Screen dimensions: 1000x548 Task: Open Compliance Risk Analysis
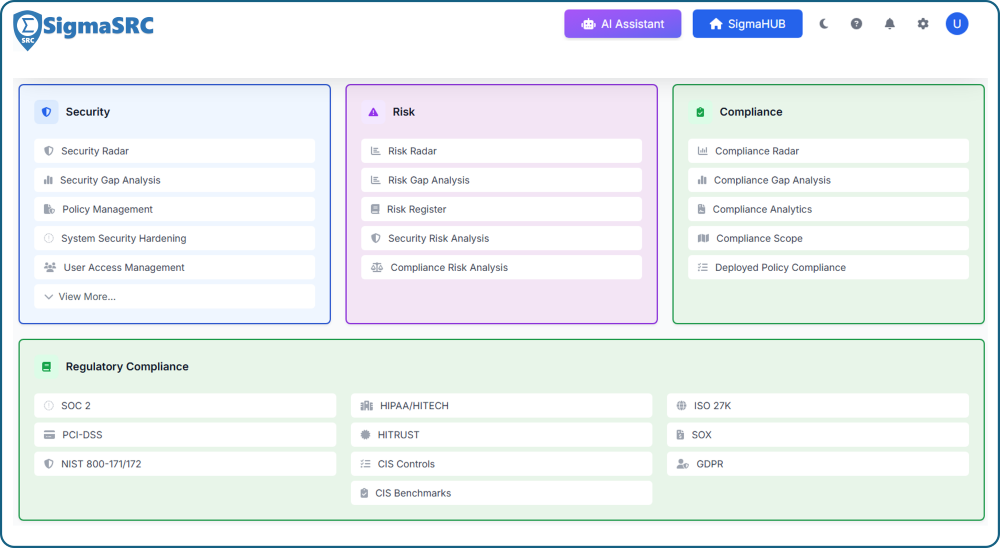coord(502,268)
